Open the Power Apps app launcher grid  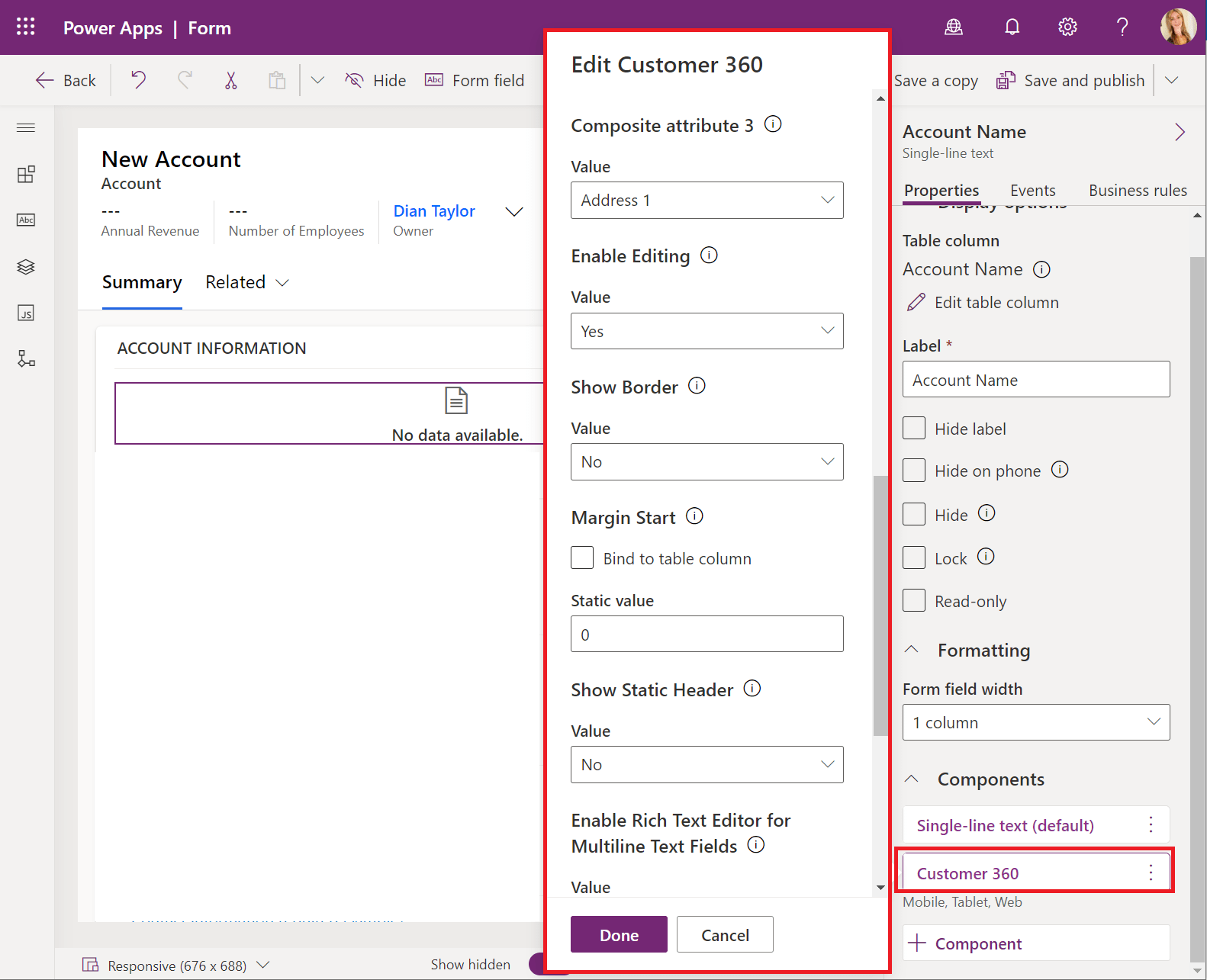pos(26,27)
